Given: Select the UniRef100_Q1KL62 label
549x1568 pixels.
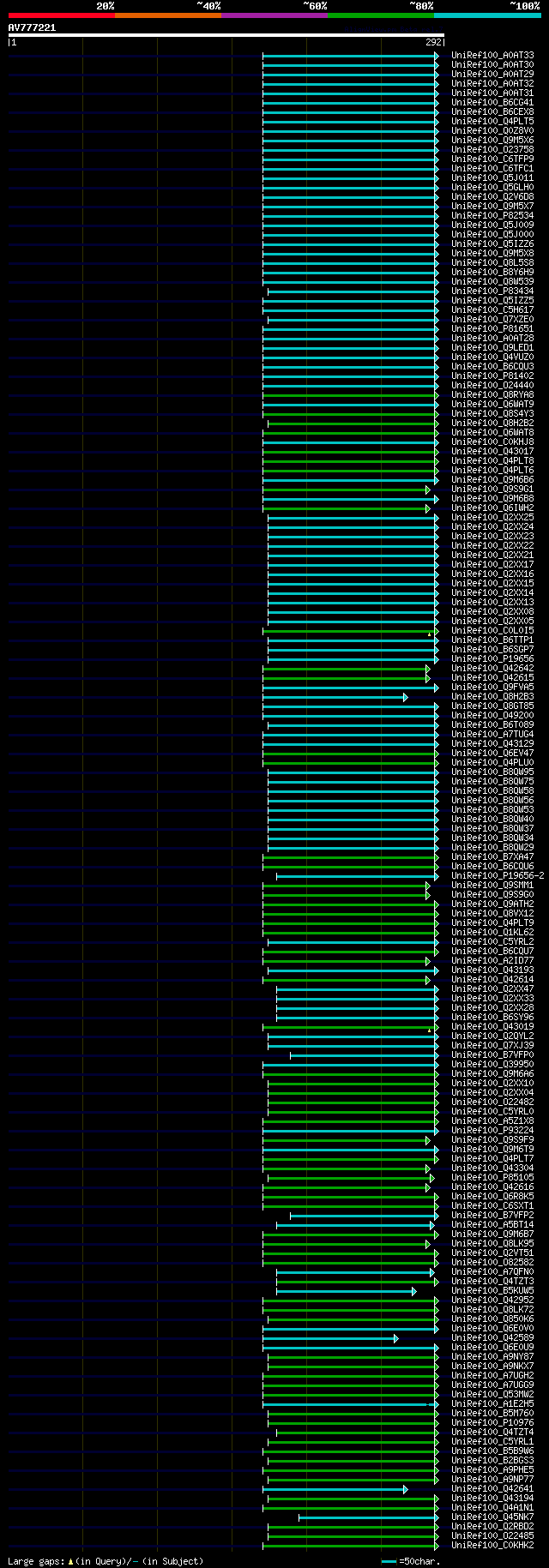Looking at the screenshot, I should pyautogui.click(x=492, y=933).
